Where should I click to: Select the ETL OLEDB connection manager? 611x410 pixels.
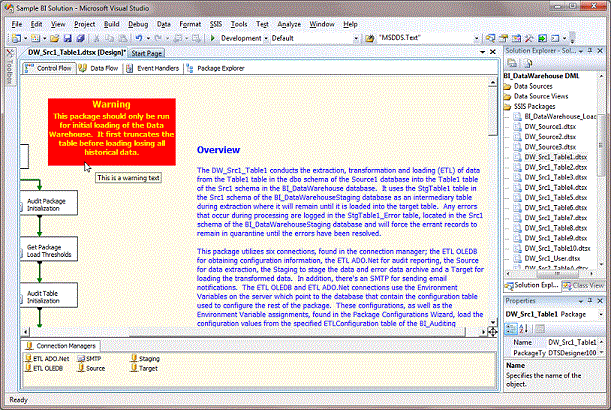(44, 368)
